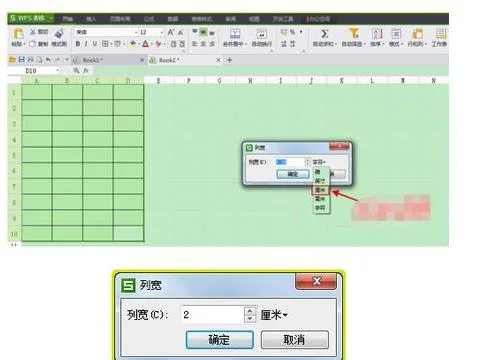The height and width of the screenshot is (360, 479).
Task: Click the Save icon in quick toolbar
Action: pos(21,60)
